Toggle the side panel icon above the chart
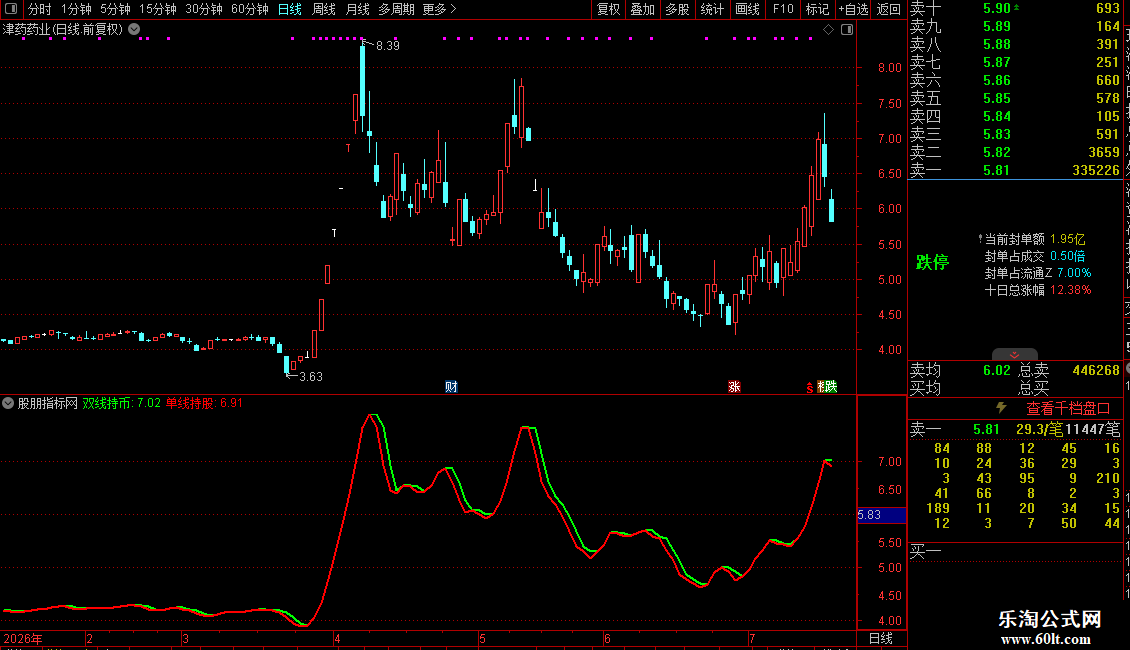Image resolution: width=1130 pixels, height=650 pixels. pyautogui.click(x=847, y=30)
